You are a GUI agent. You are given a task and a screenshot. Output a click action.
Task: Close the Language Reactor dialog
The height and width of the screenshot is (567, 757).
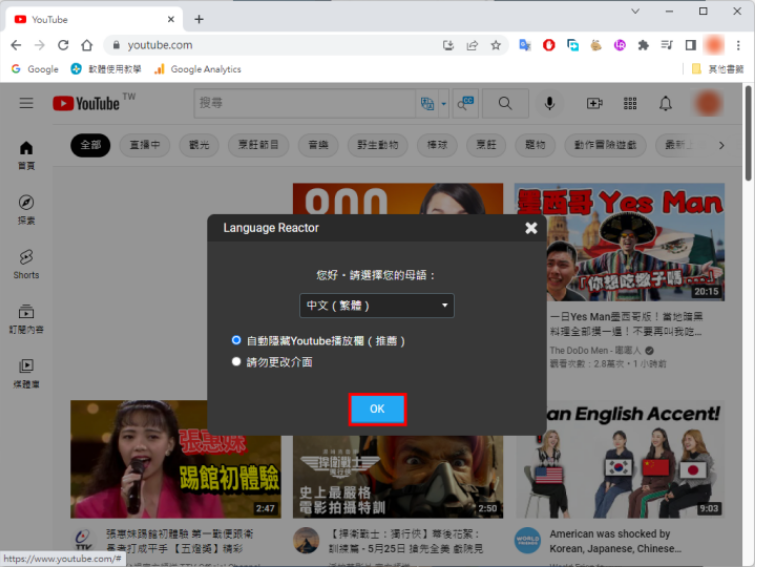(531, 228)
